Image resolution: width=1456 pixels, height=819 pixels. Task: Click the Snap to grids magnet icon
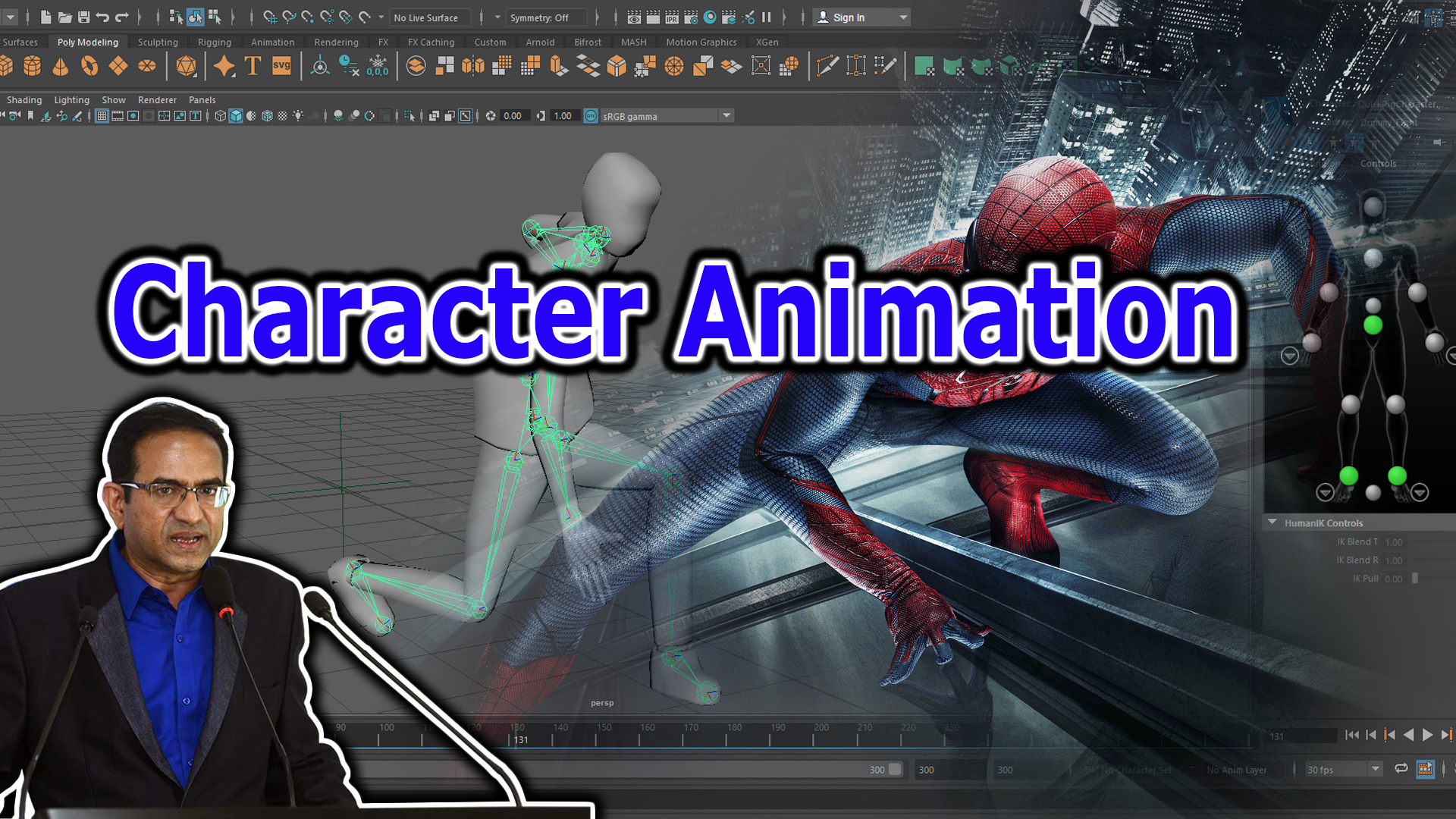click(x=270, y=17)
